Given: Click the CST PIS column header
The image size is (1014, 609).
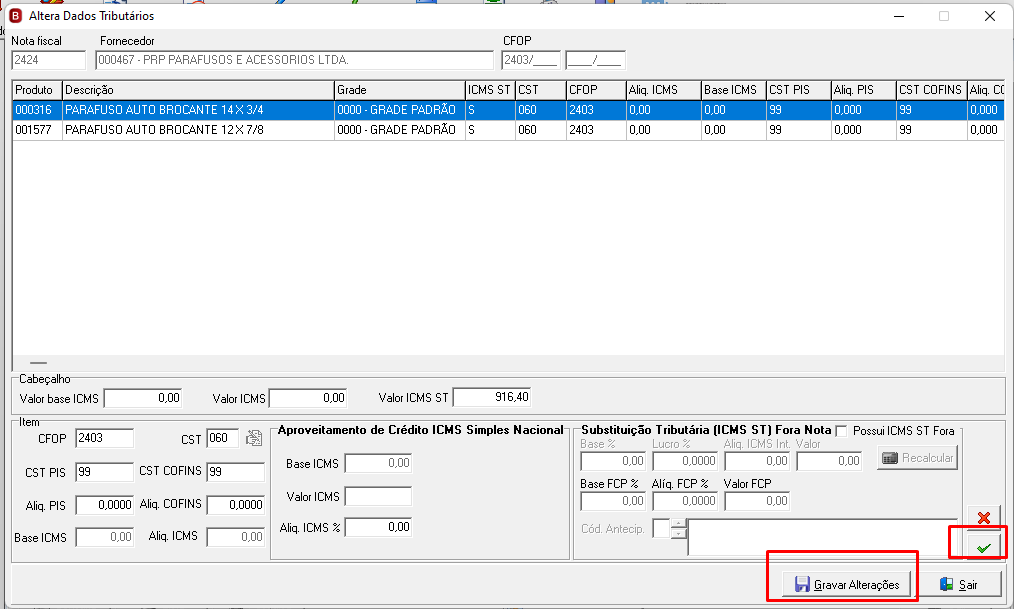Looking at the screenshot, I should (799, 90).
